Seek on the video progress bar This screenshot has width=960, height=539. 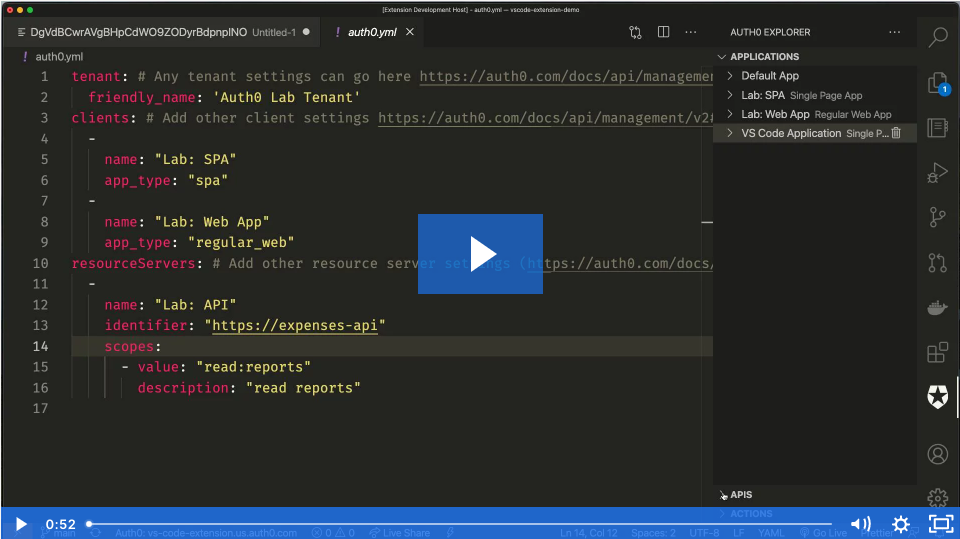(x=459, y=524)
